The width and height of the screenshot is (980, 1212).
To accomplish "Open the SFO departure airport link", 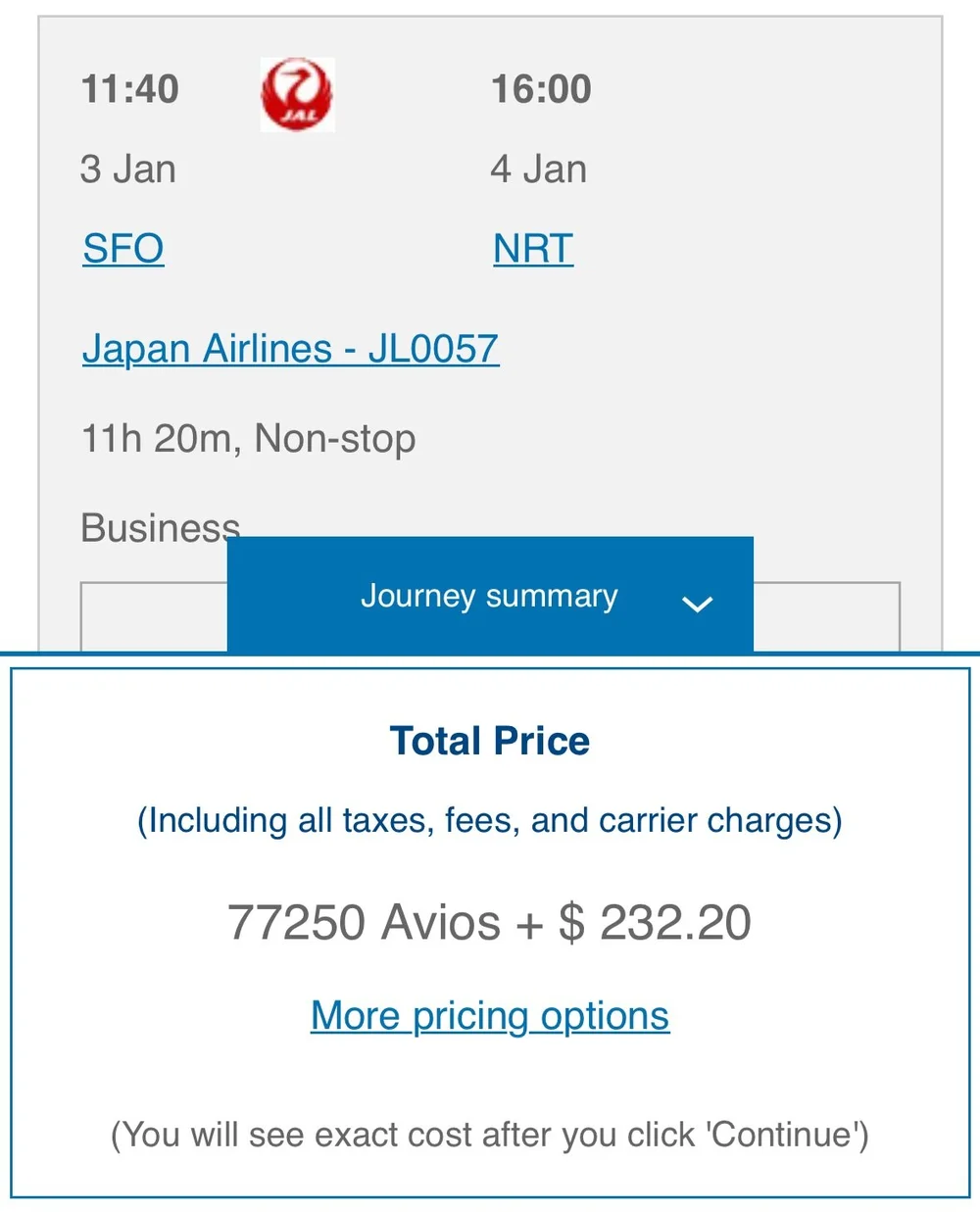I will click(123, 249).
